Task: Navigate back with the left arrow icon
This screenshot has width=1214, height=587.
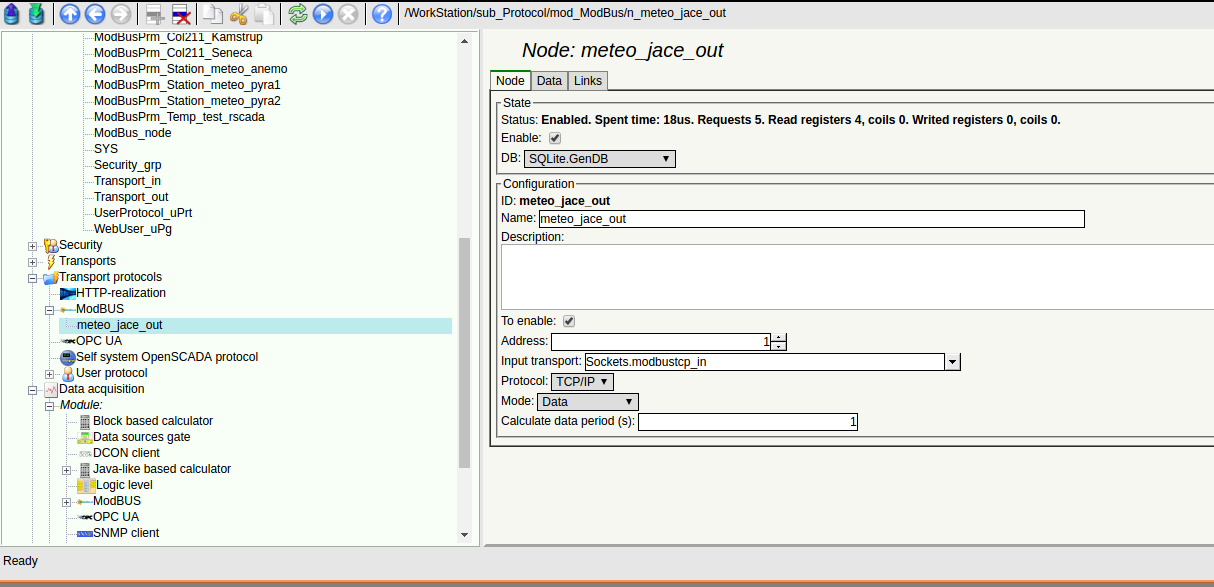Action: coord(95,14)
